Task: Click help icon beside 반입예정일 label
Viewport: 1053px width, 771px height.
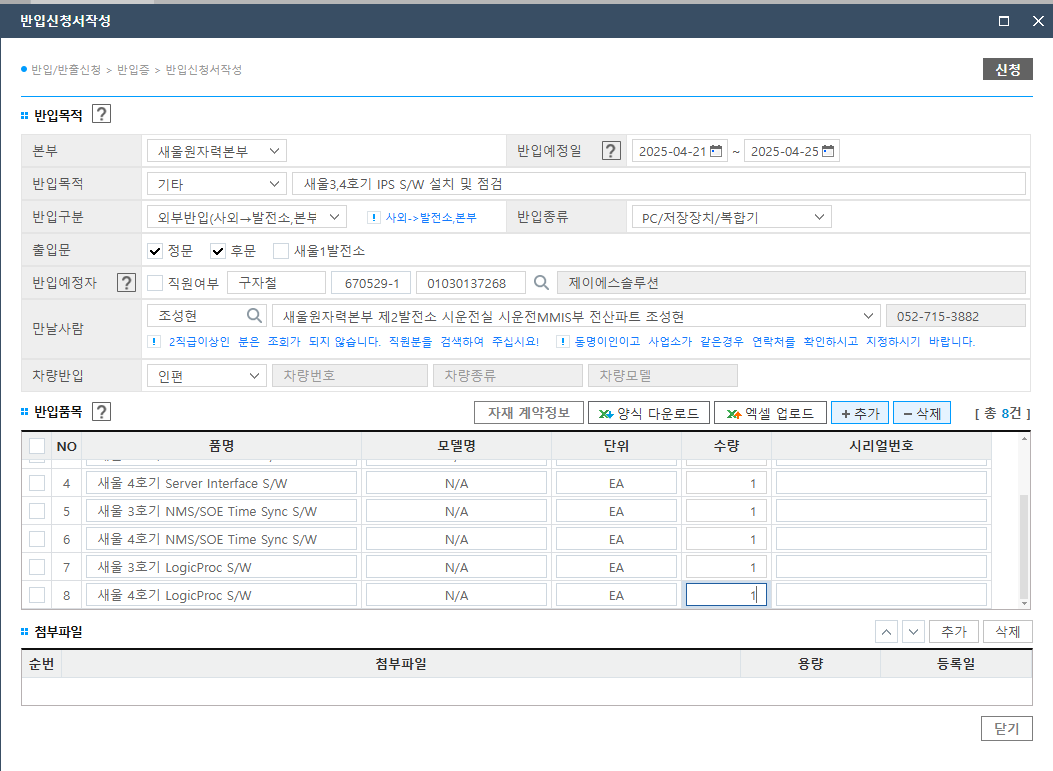Action: pyautogui.click(x=611, y=151)
